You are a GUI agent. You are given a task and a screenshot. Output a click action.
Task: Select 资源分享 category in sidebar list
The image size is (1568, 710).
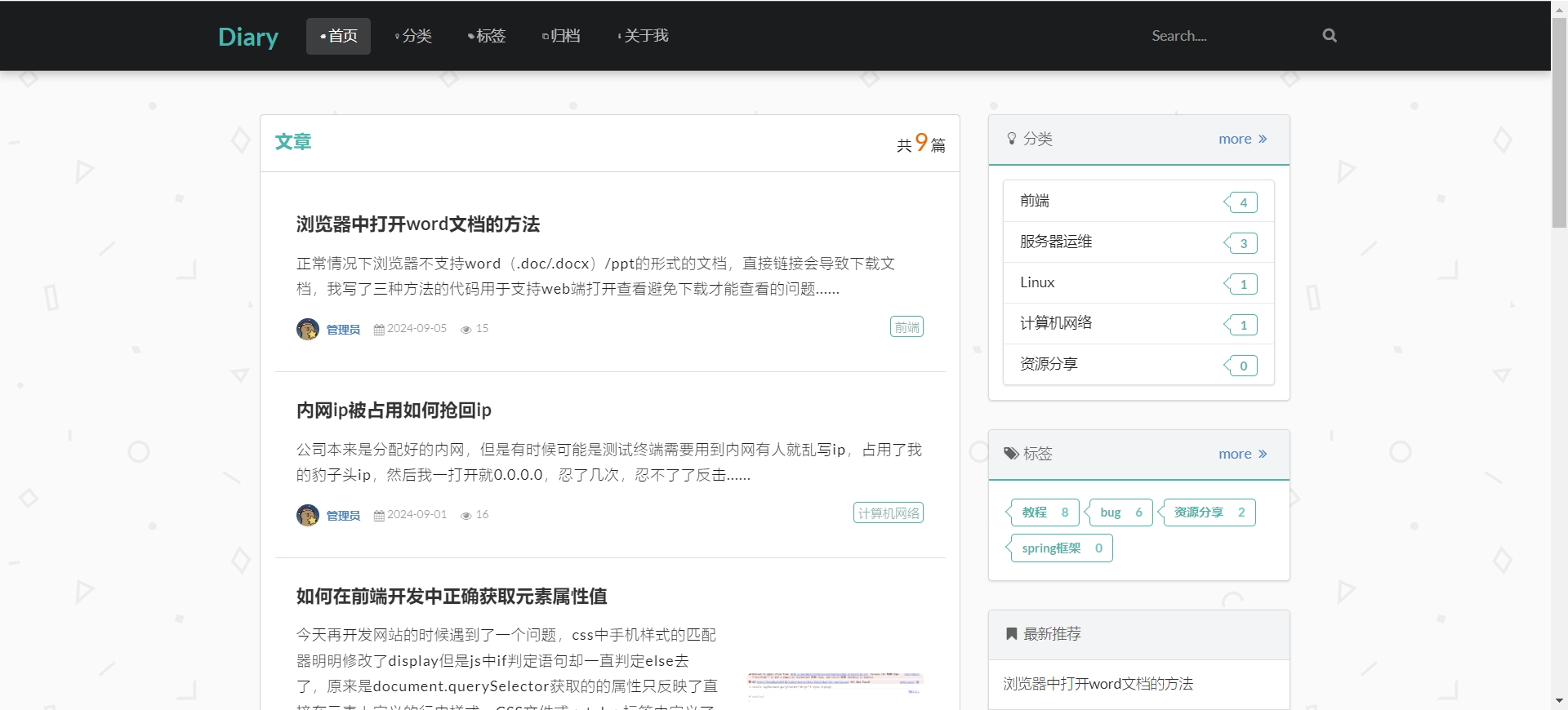1138,364
